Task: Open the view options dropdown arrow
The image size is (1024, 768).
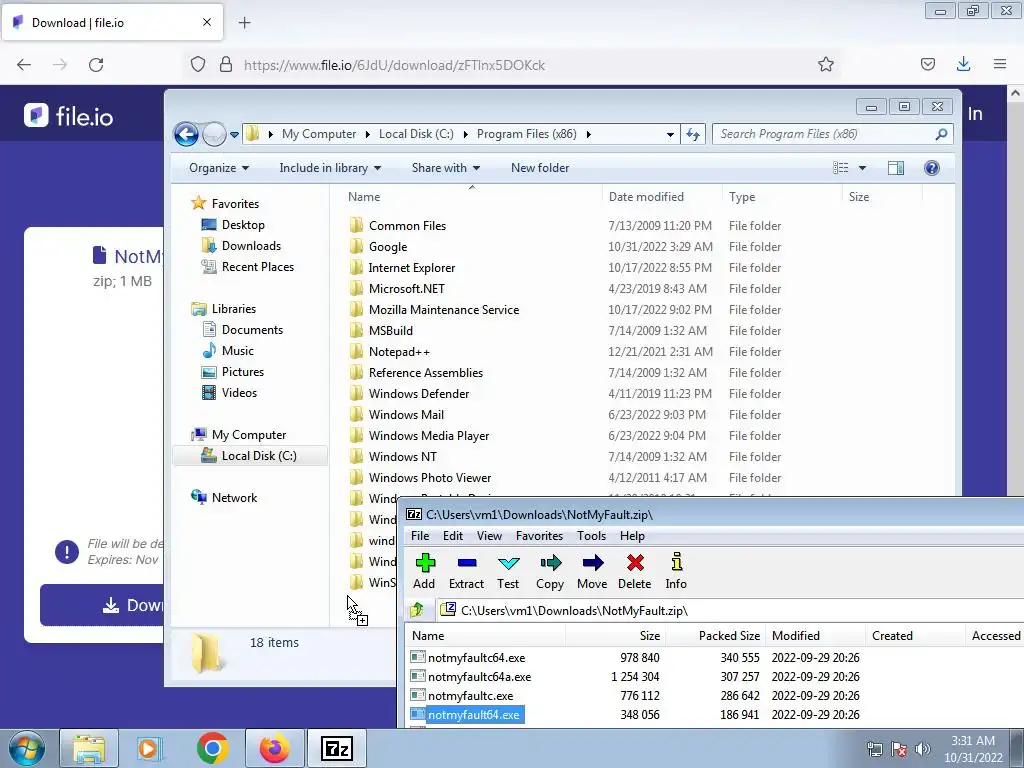Action: (862, 168)
